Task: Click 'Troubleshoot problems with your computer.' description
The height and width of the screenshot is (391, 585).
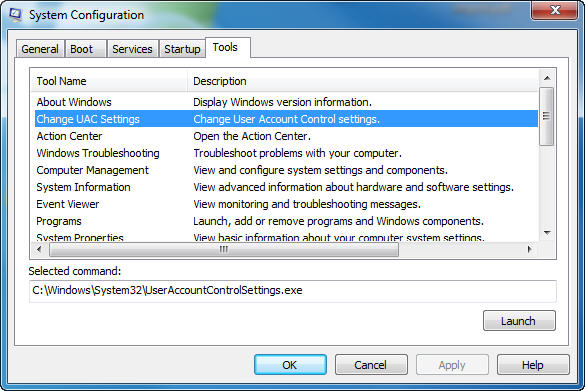Action: tap(297, 153)
